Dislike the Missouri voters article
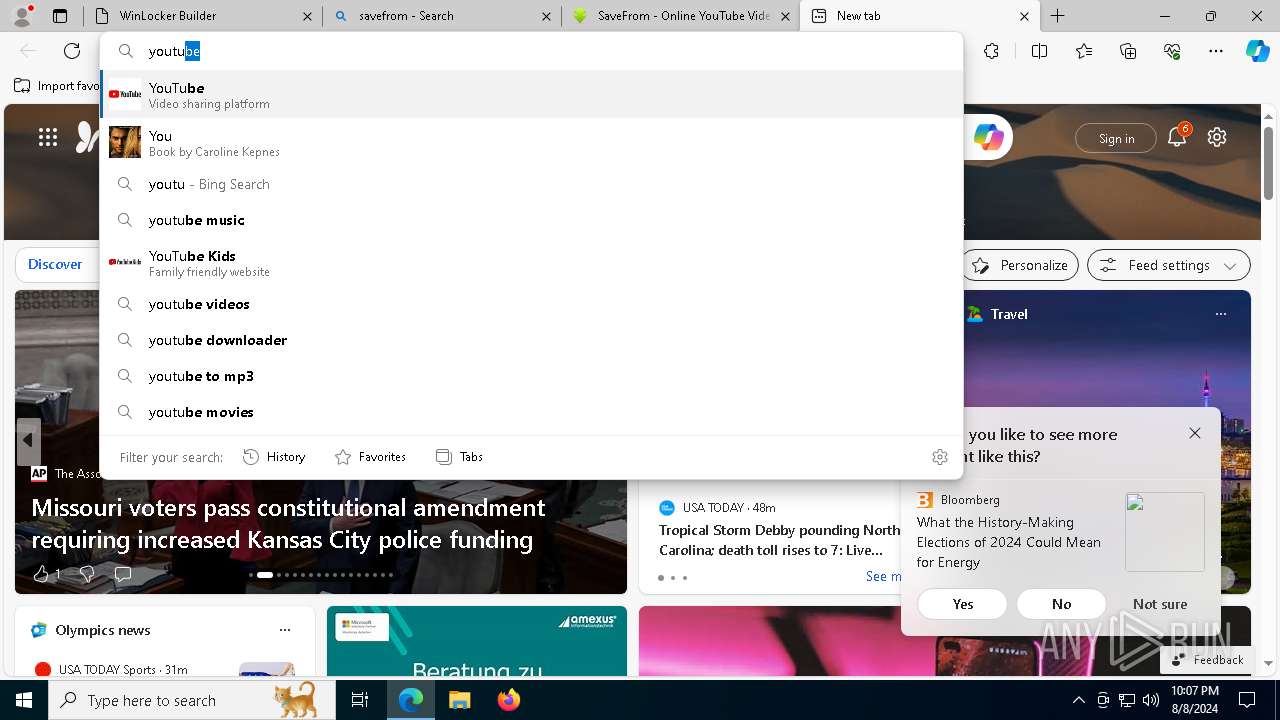The image size is (1280, 720). click(86, 574)
